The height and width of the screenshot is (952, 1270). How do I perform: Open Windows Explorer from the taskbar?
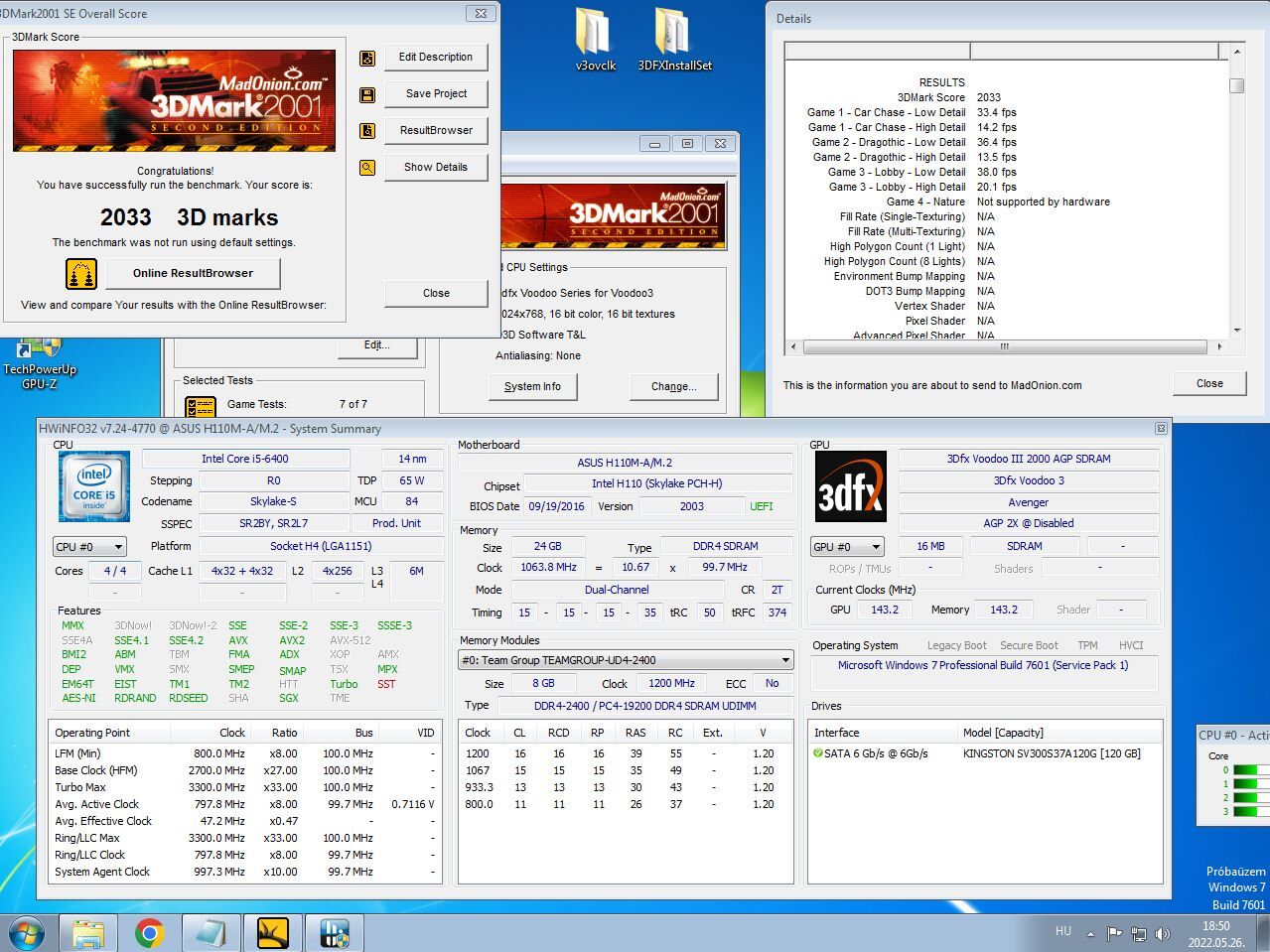click(88, 933)
